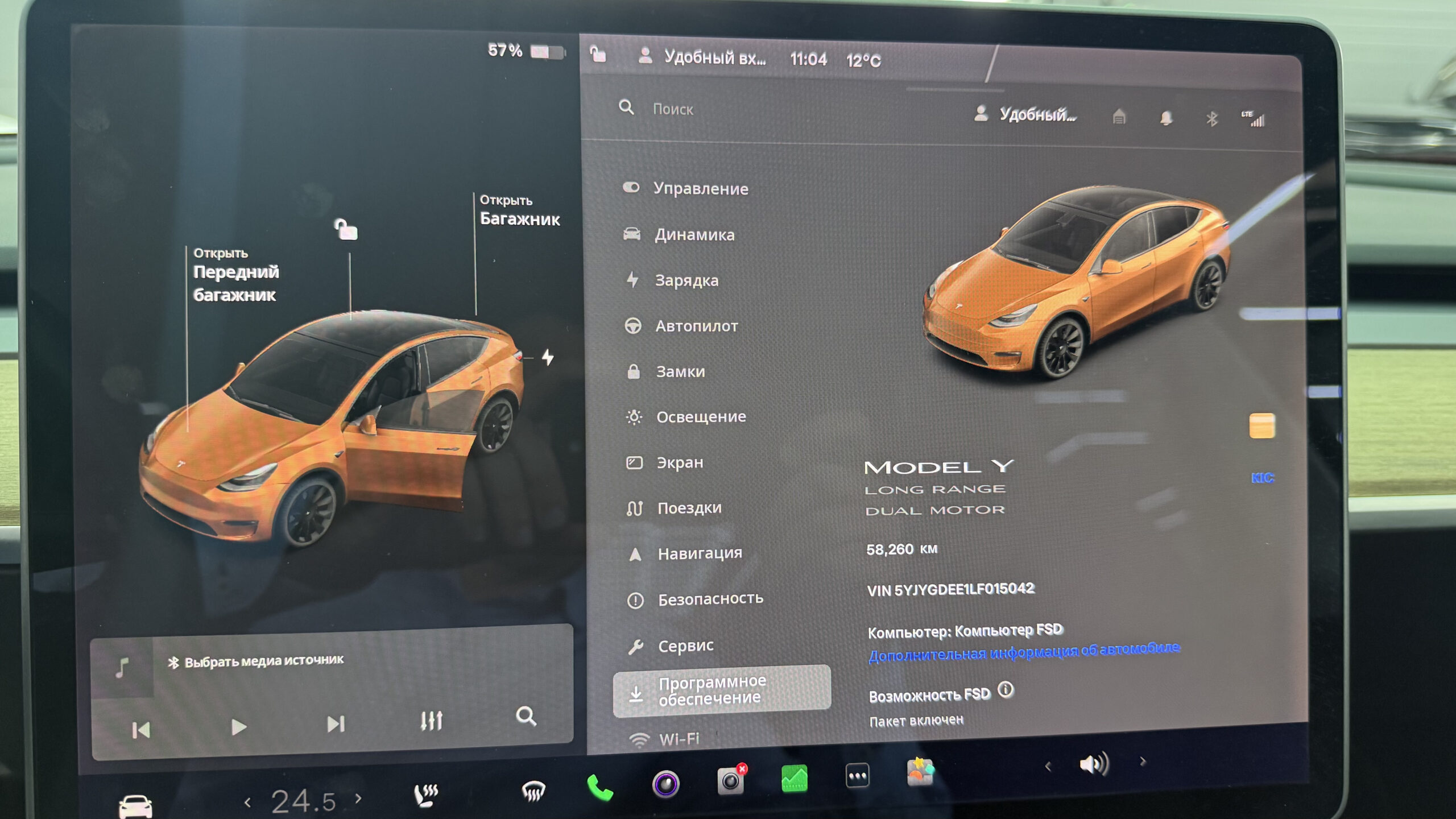1456x819 pixels.
Task: Open the Замки locks section
Action: click(x=665, y=371)
